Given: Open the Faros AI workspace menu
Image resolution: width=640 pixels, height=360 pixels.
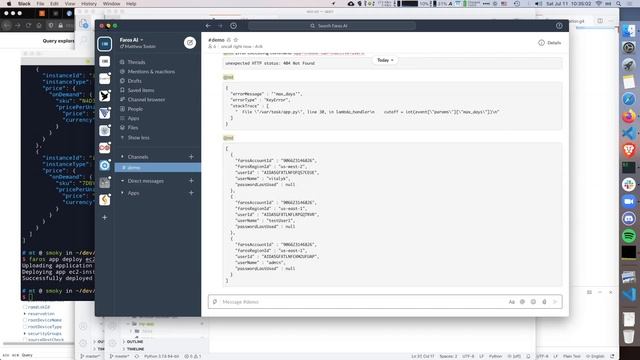Looking at the screenshot, I should click(131, 40).
